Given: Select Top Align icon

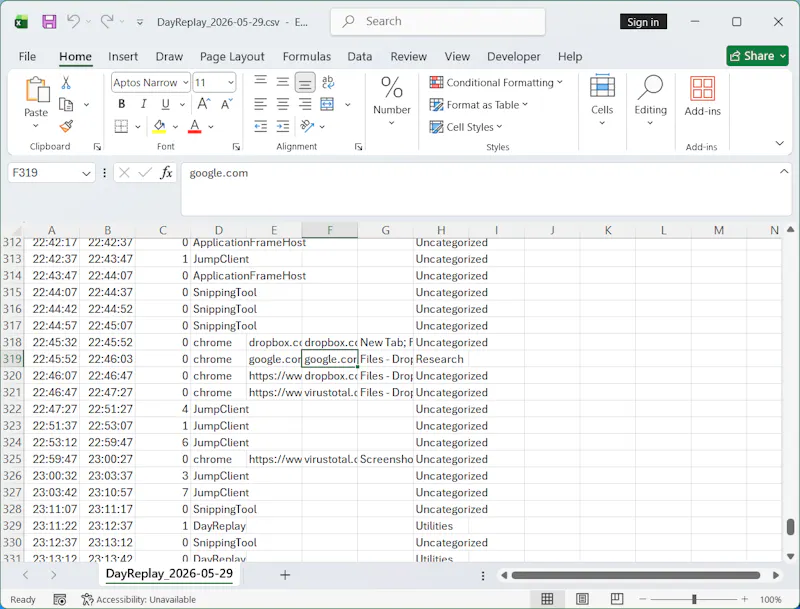Looking at the screenshot, I should click(x=261, y=82).
